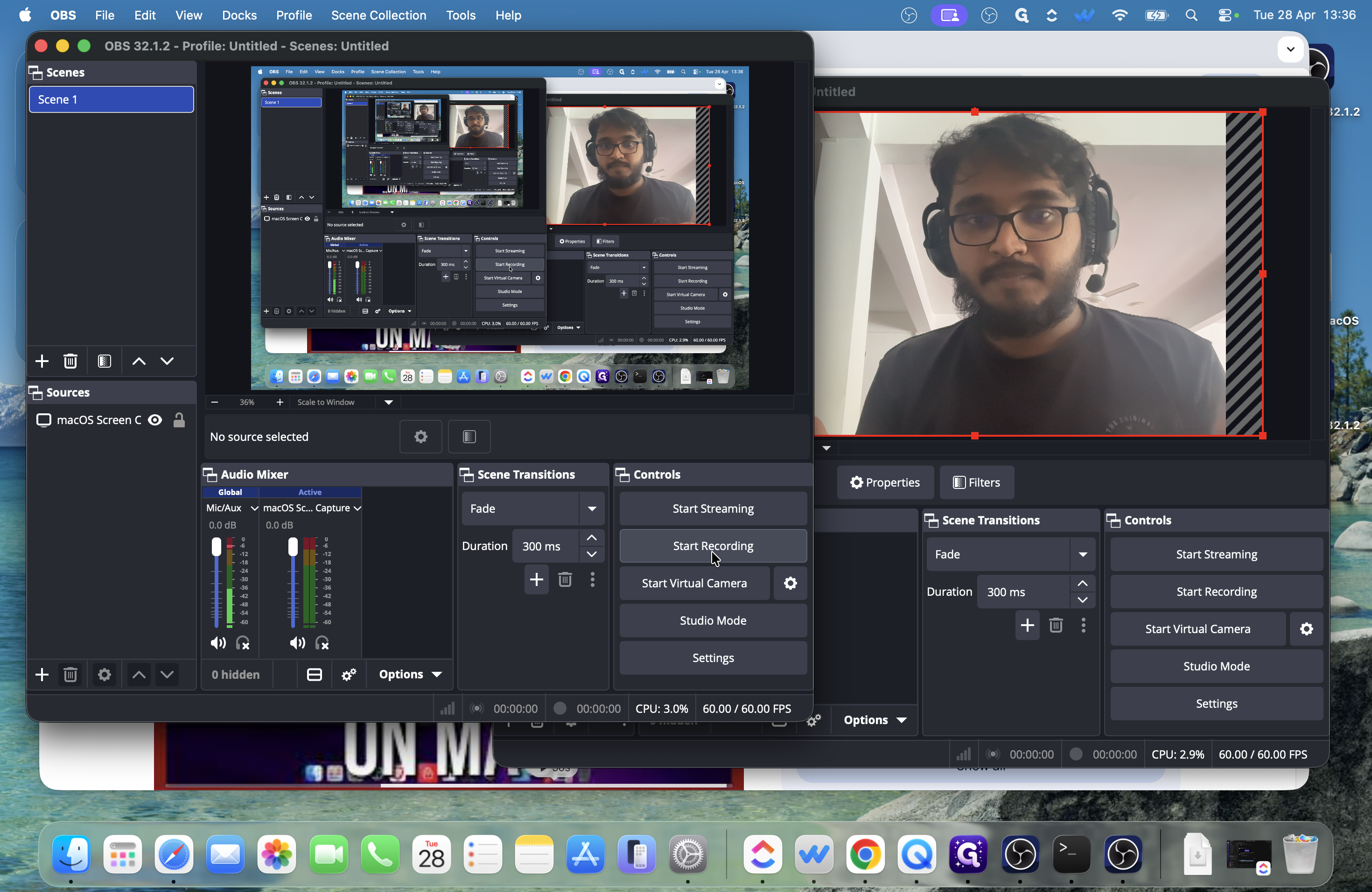Adjust macOS Screen Capture volume fader
Viewport: 1372px width, 892px height.
click(x=293, y=546)
